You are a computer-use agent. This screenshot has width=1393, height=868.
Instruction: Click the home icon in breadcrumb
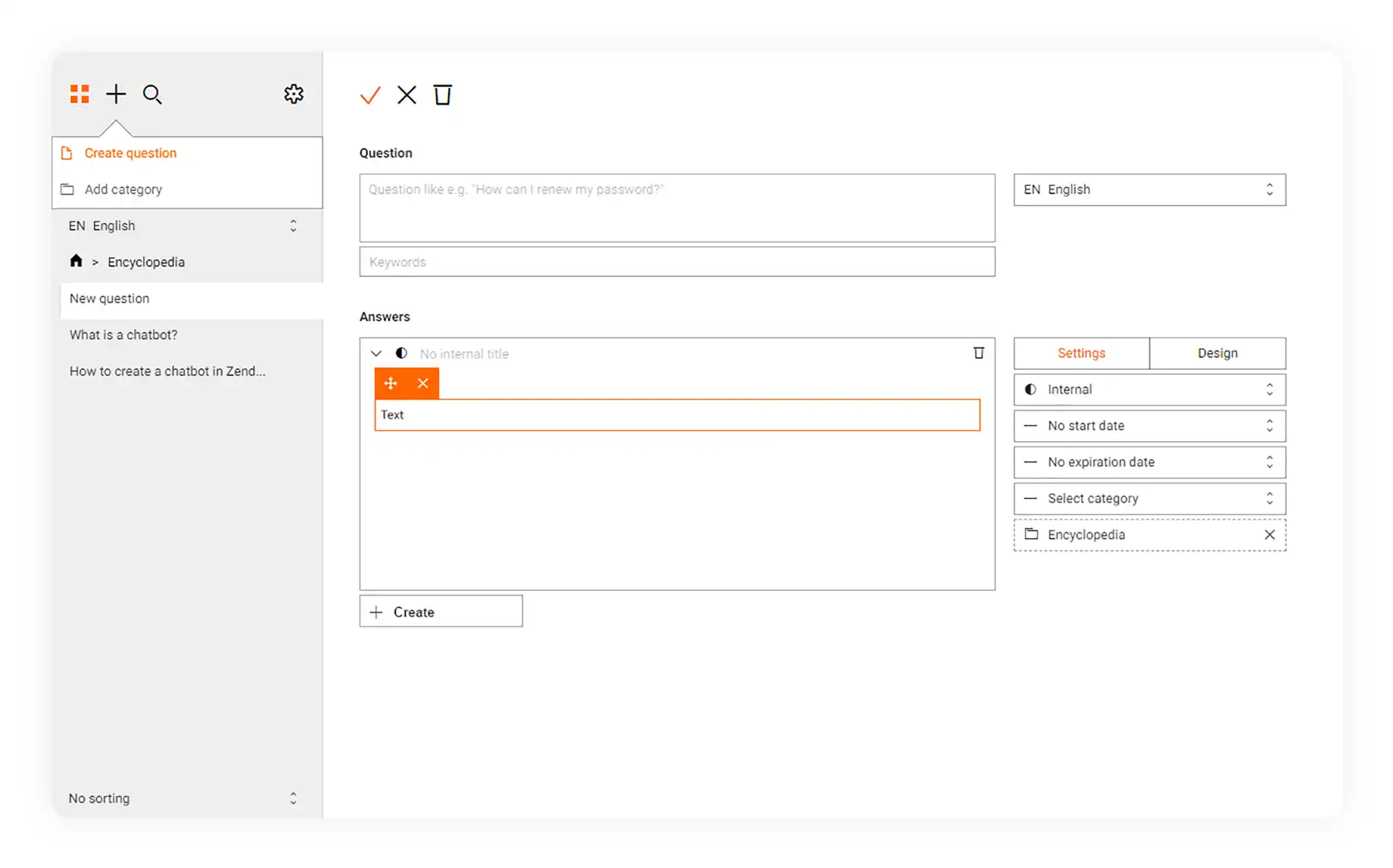click(76, 261)
